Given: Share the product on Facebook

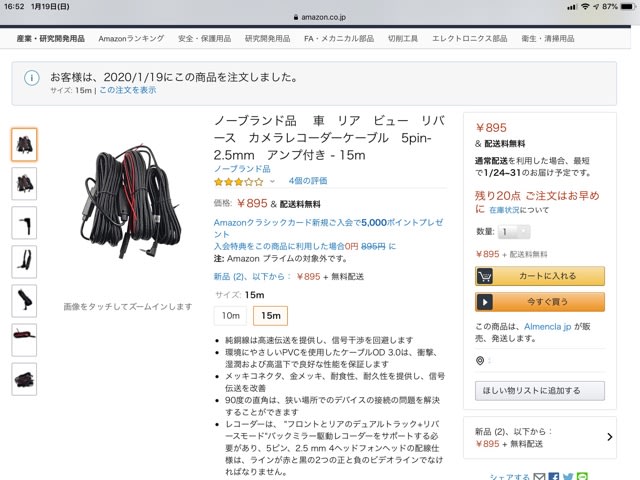Looking at the screenshot, I should pyautogui.click(x=554, y=476).
